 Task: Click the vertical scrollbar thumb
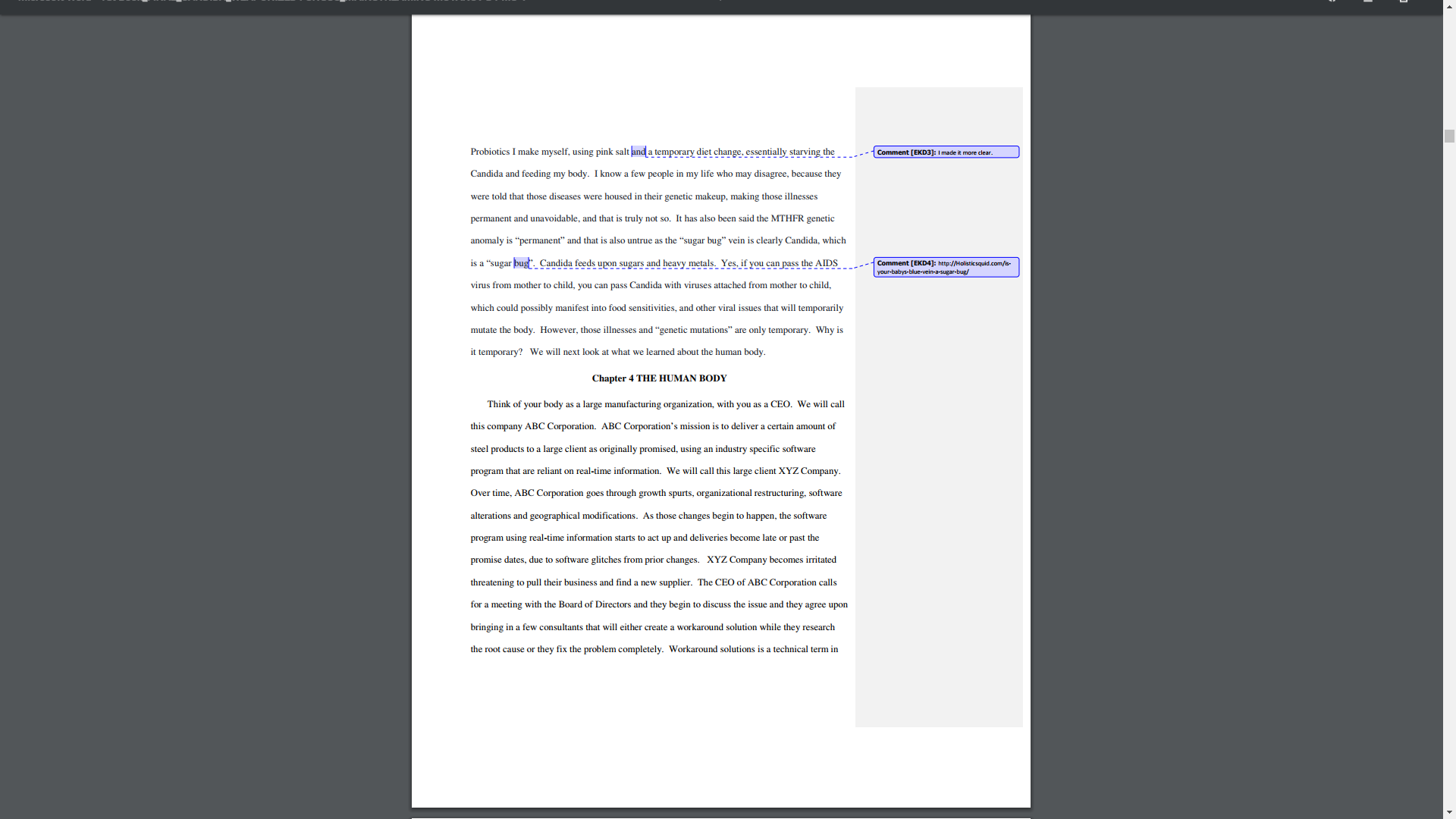1449,136
